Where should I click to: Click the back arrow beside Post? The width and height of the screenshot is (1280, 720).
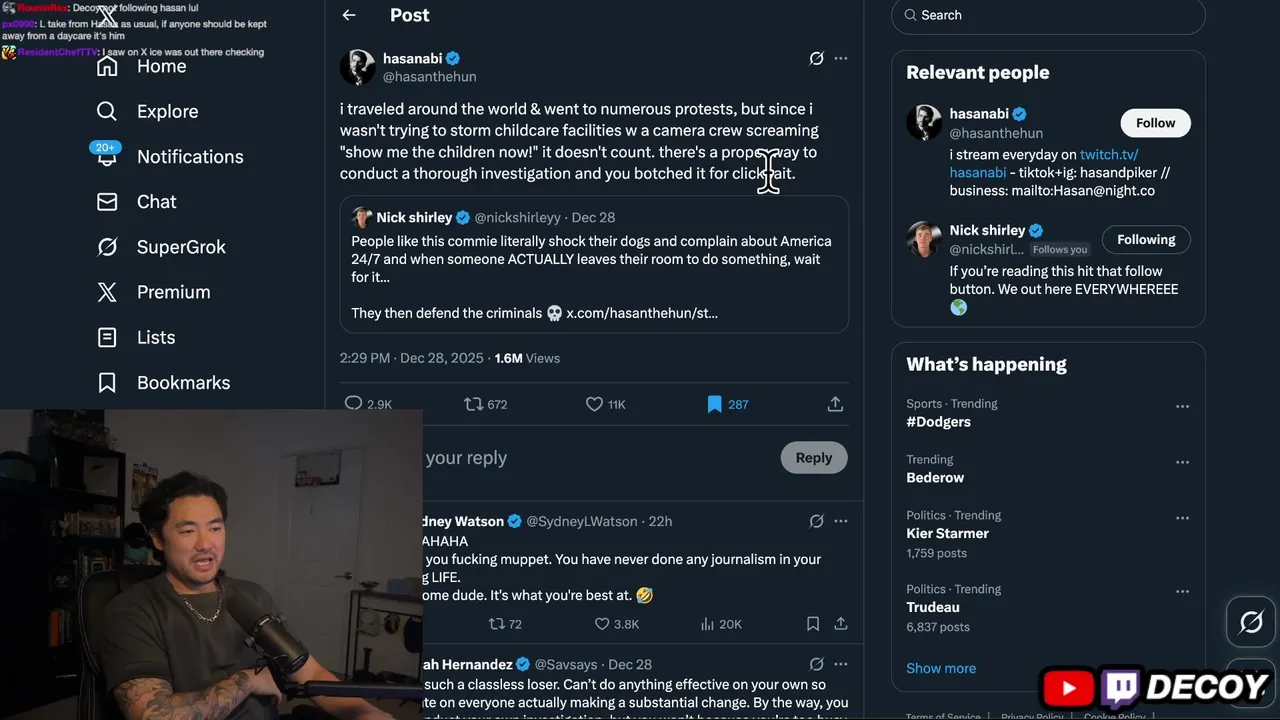pyautogui.click(x=349, y=15)
